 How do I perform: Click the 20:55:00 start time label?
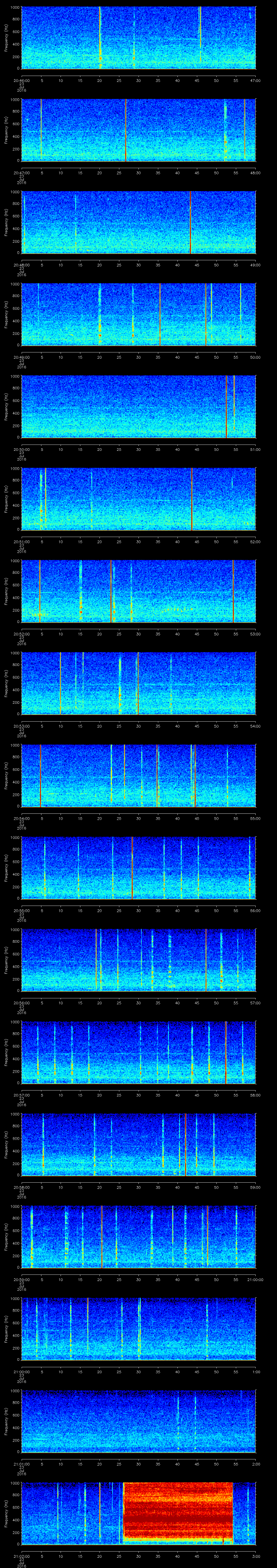point(21,910)
